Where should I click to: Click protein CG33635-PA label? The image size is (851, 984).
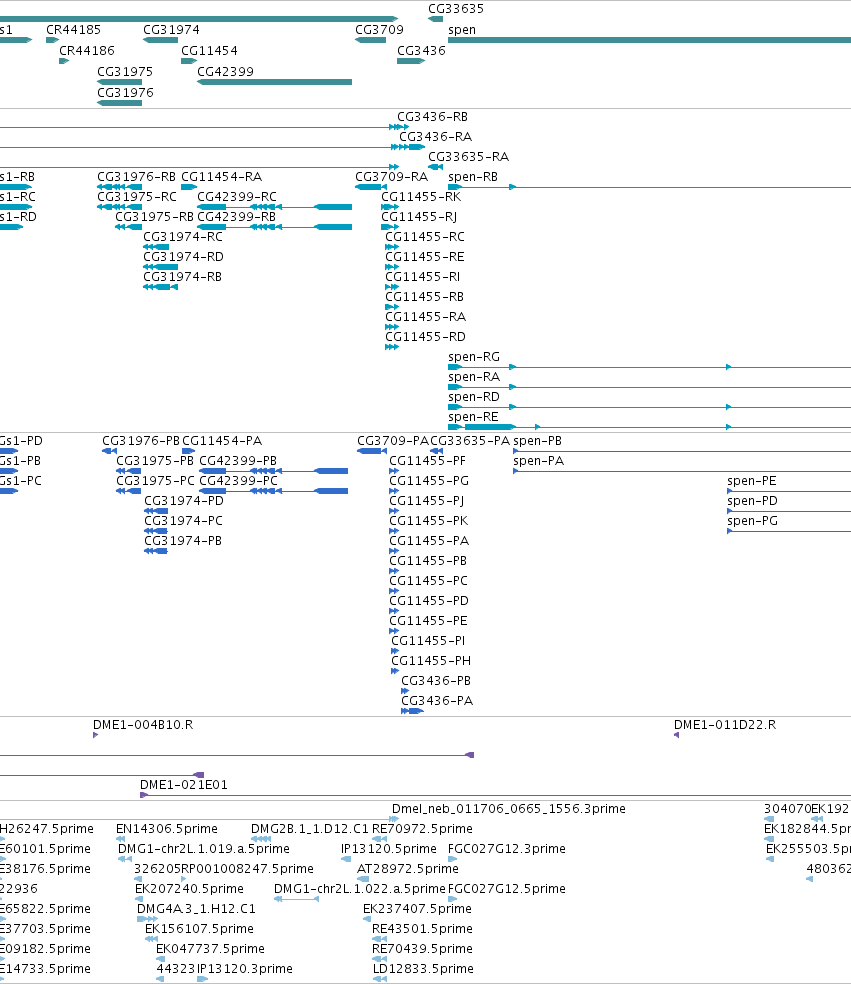[x=470, y=441]
